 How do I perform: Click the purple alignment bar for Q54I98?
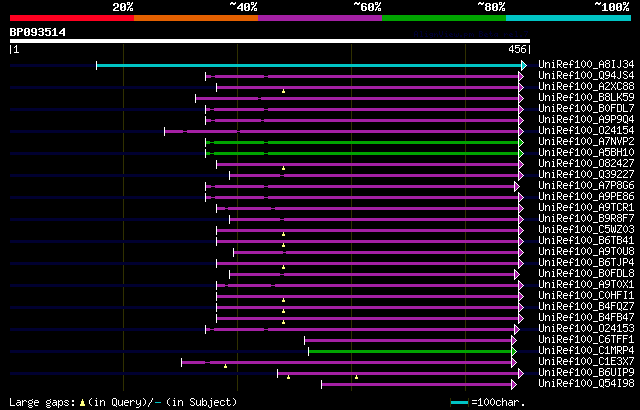click(417, 385)
